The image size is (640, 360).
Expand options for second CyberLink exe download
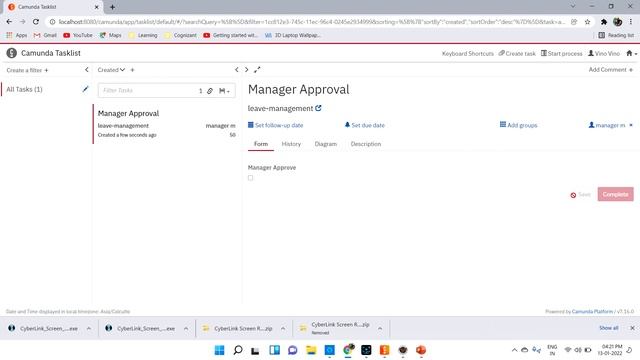(x=186, y=328)
